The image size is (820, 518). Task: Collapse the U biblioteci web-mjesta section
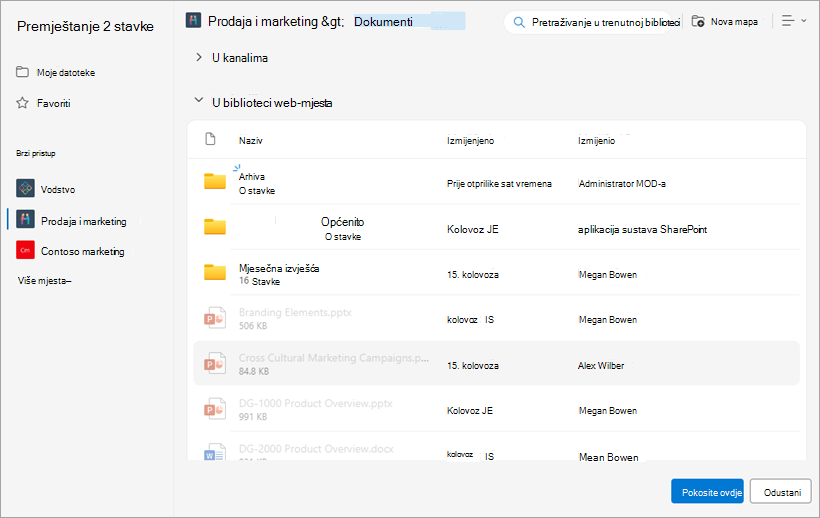(x=199, y=100)
